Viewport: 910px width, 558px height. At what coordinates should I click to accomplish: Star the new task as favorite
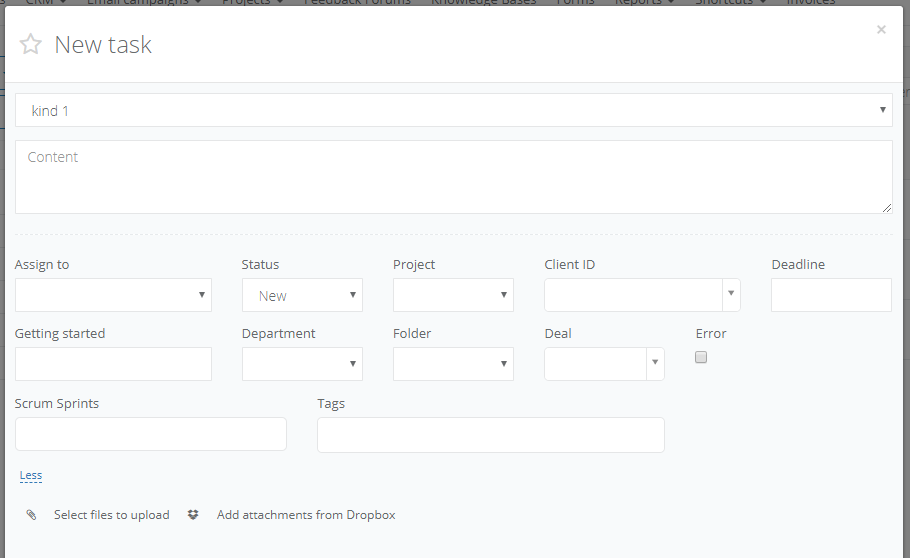[x=31, y=44]
